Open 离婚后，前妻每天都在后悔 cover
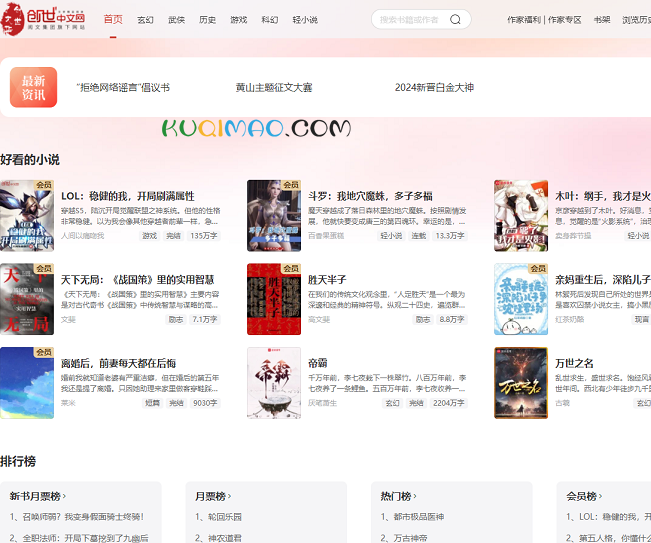The image size is (651, 543). click(x=27, y=383)
